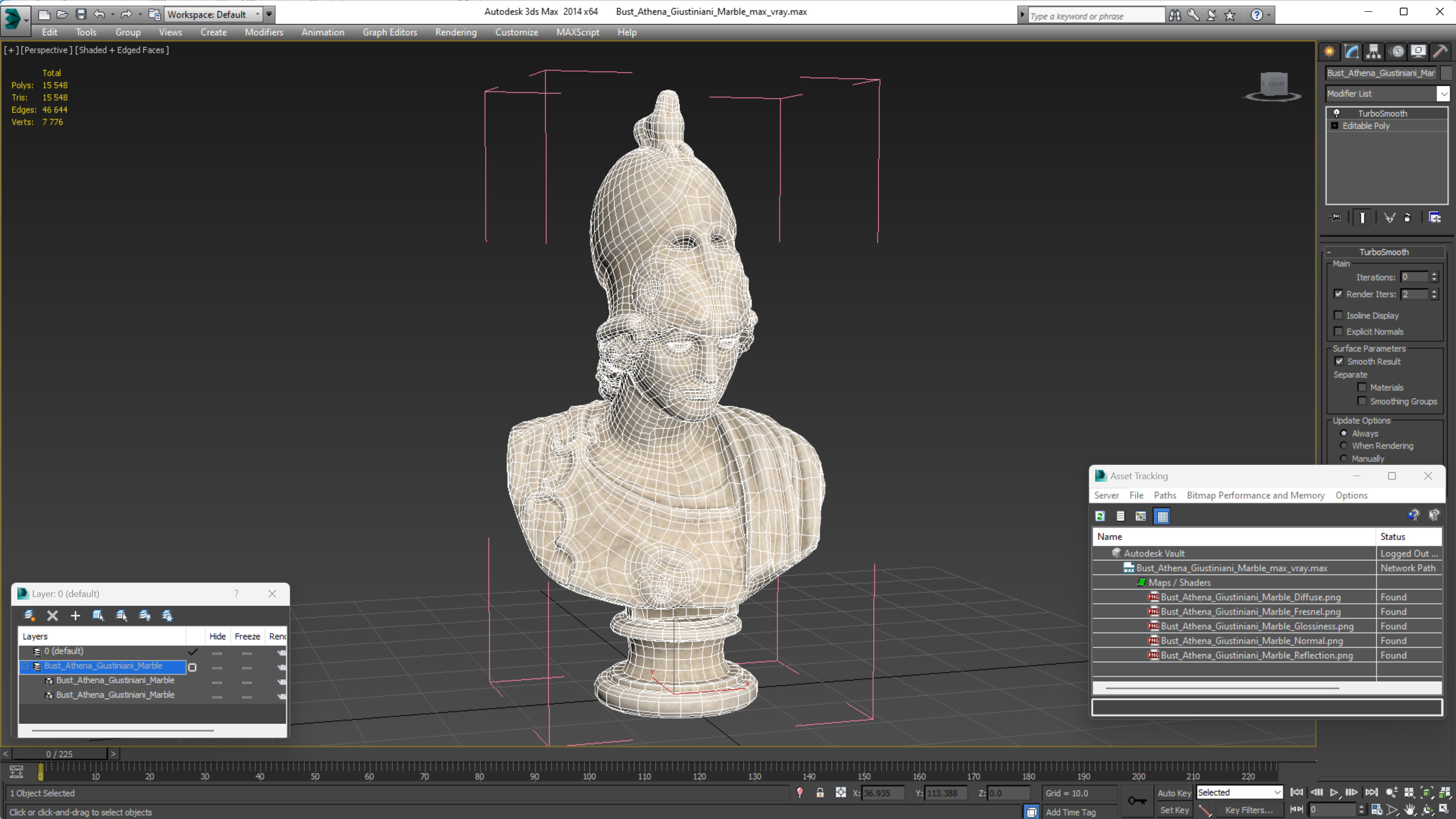The height and width of the screenshot is (819, 1456).
Task: Open the Display panel tab icon
Action: 1418,52
